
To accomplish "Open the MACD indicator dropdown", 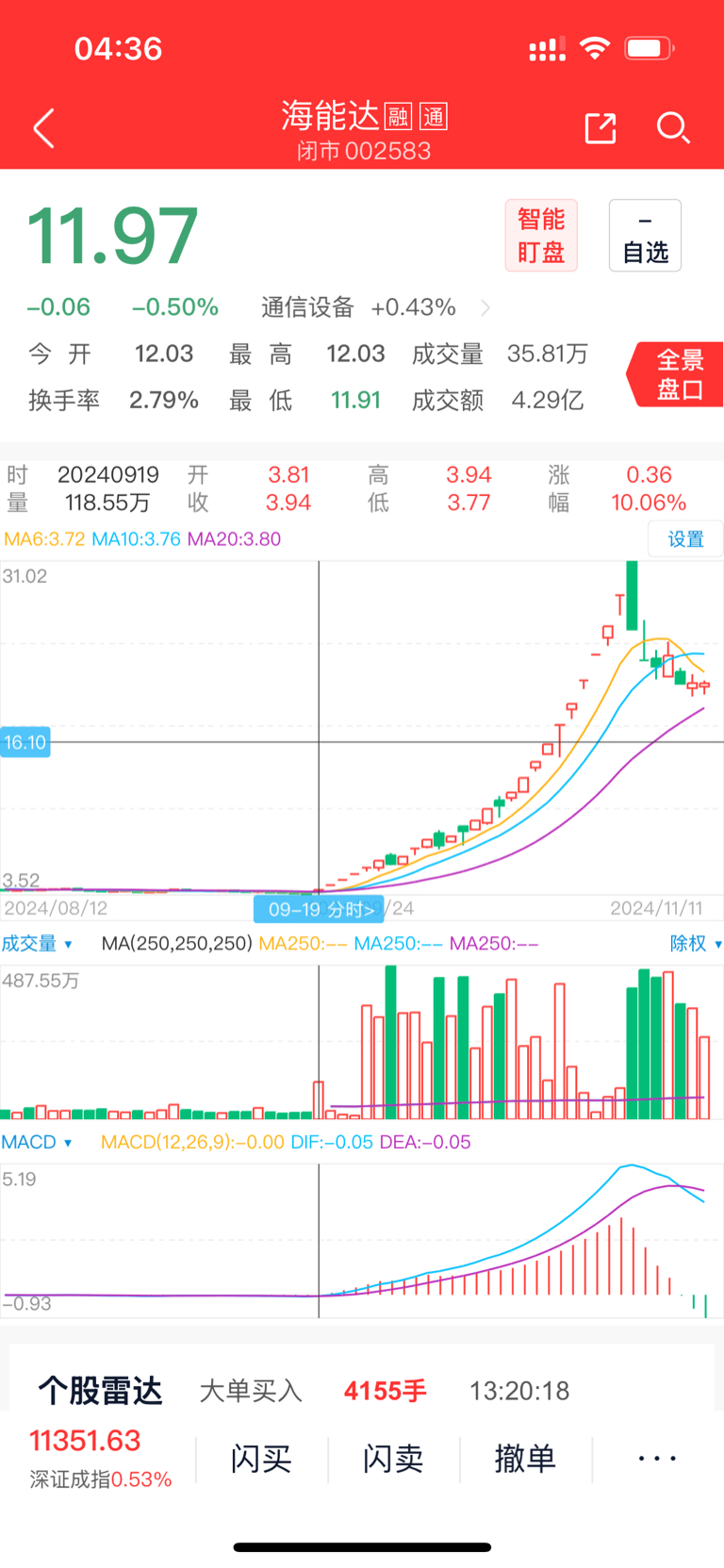I will [37, 1142].
